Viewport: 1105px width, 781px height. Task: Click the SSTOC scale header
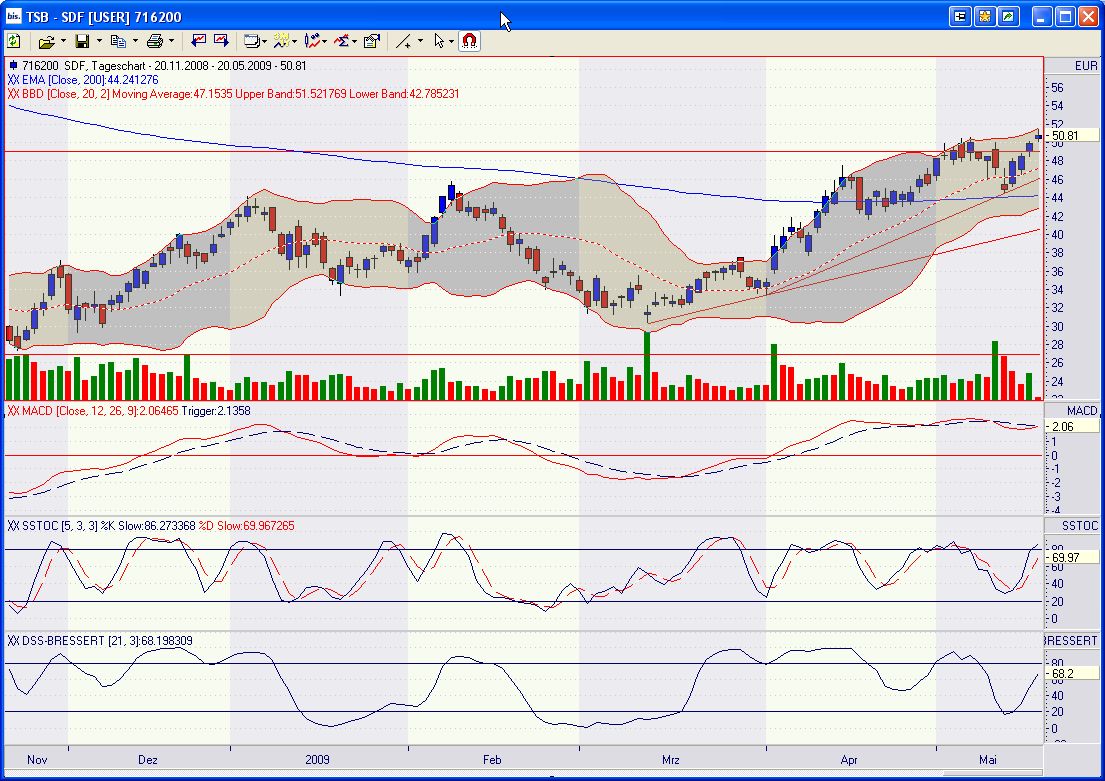(x=1080, y=526)
